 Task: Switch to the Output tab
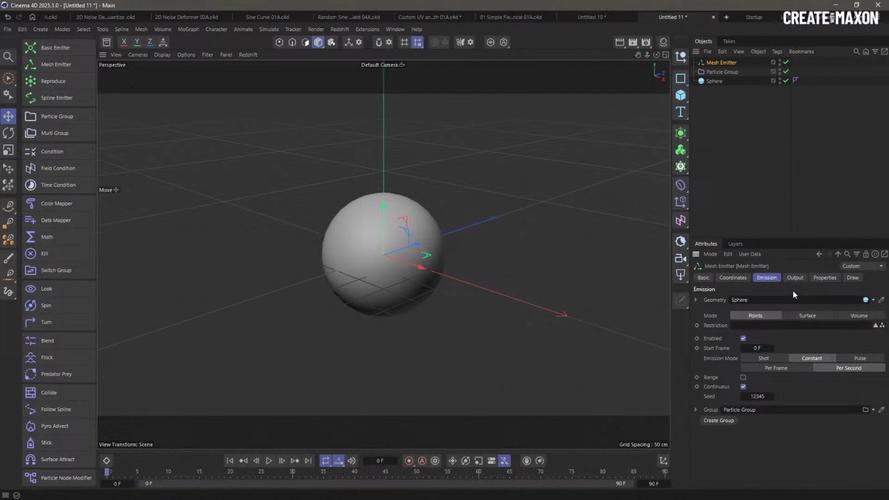click(x=795, y=278)
